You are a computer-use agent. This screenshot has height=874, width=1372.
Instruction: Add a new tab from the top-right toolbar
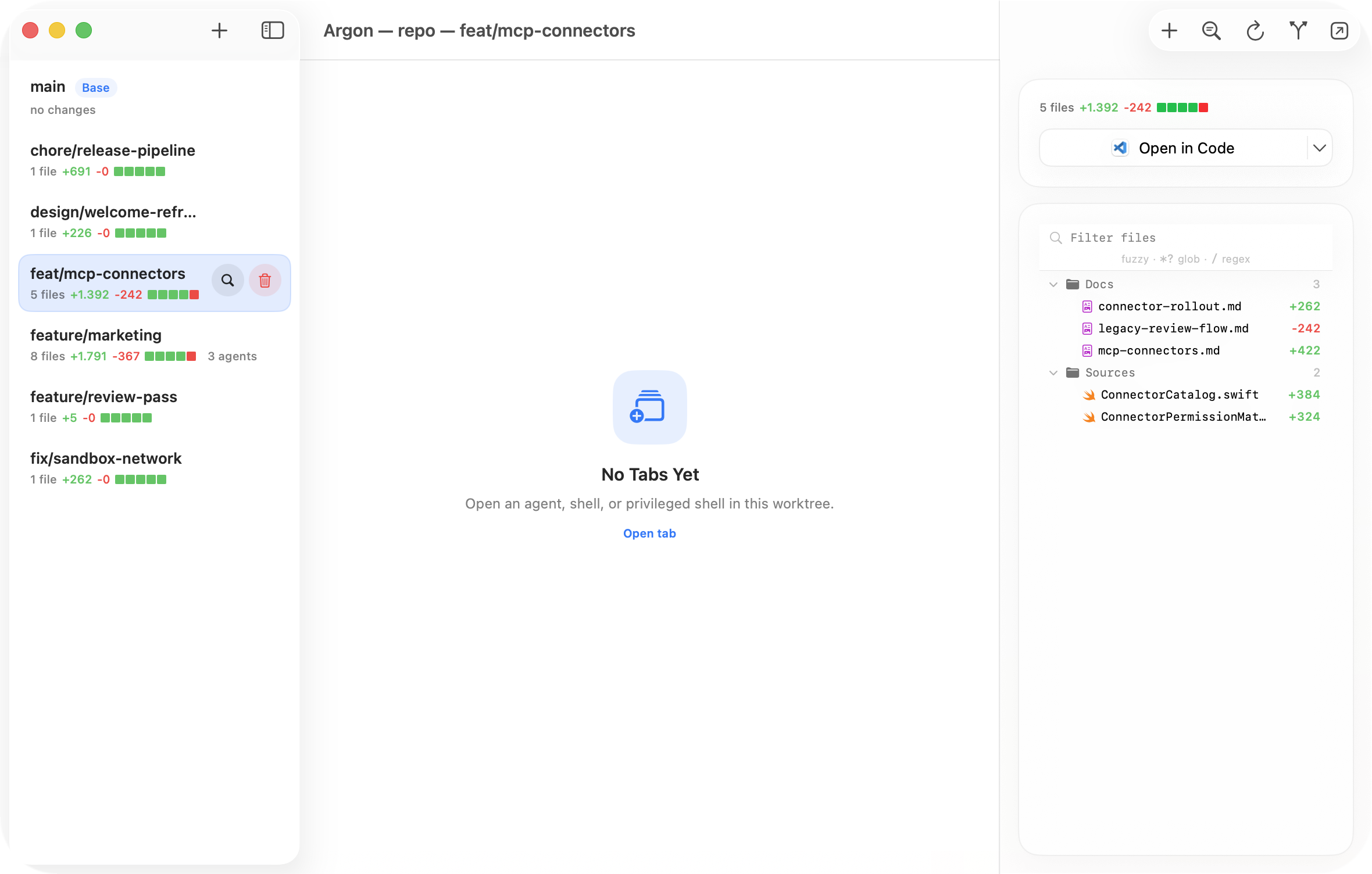1169,30
